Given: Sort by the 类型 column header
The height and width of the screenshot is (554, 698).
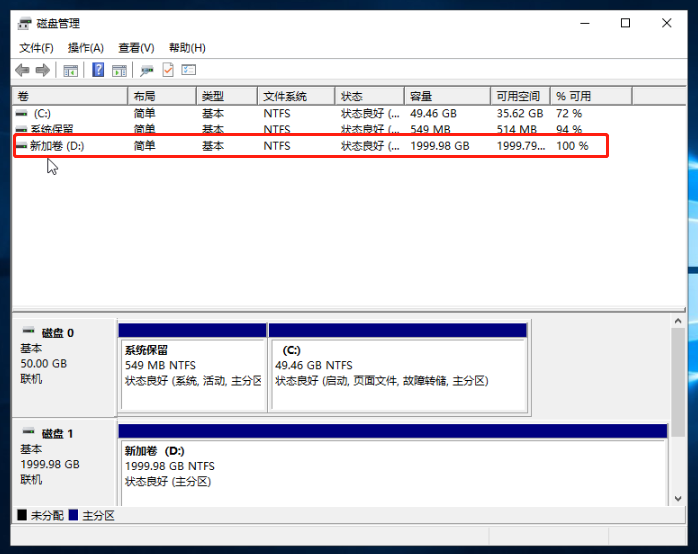Looking at the screenshot, I should (x=227, y=96).
